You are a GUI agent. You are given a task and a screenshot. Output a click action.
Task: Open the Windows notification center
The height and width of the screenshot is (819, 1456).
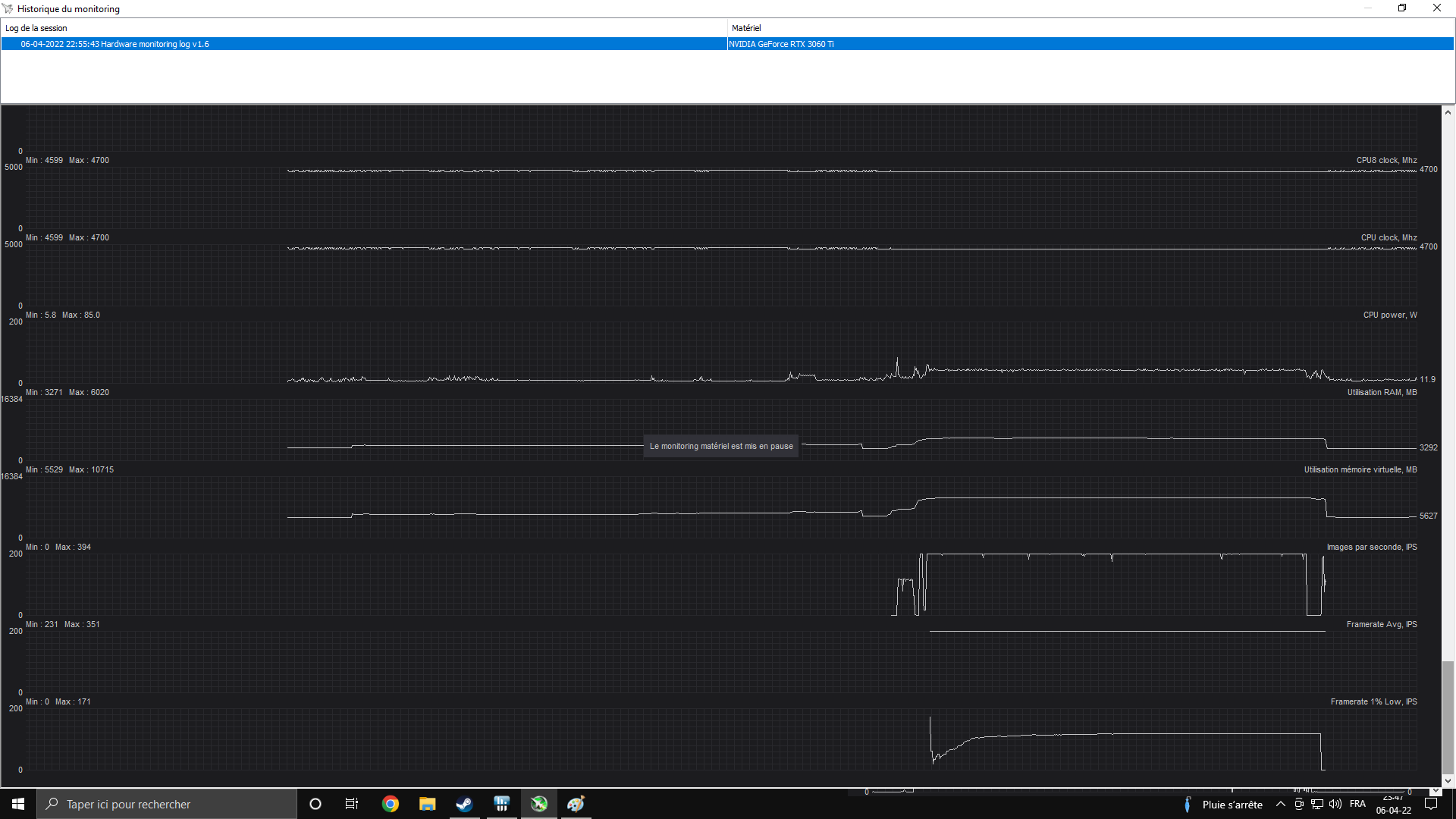(1431, 805)
